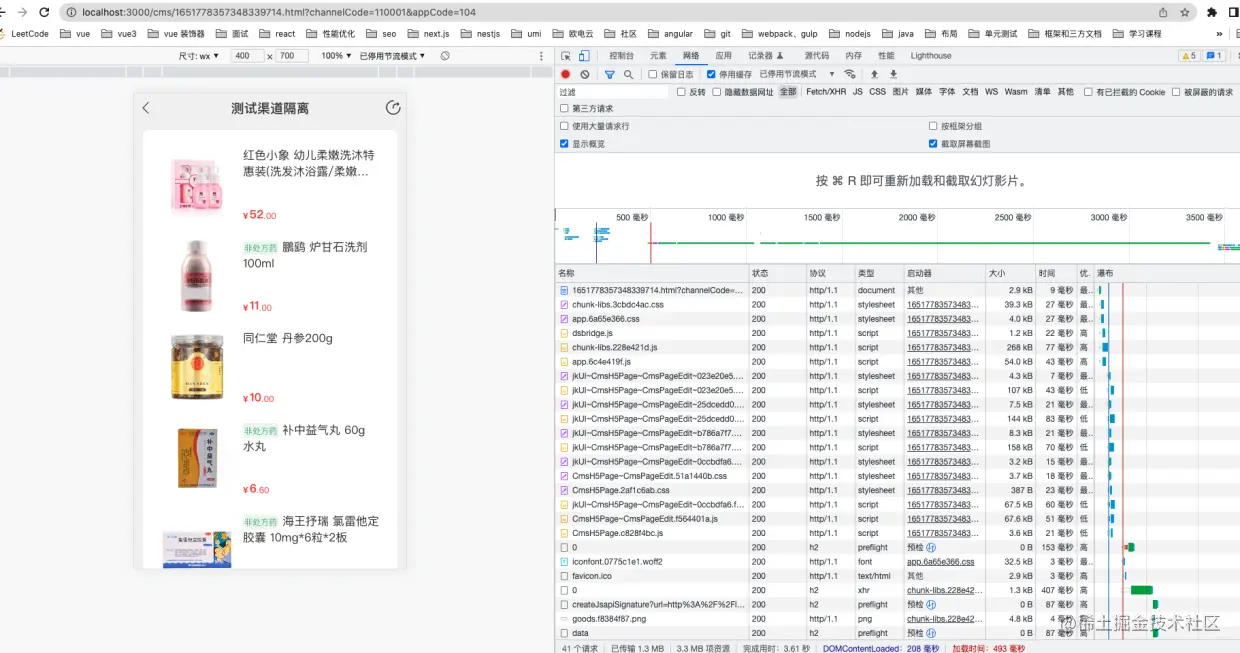
Task: Check 有已拦截的 Cookie checkbox
Action: (1088, 92)
